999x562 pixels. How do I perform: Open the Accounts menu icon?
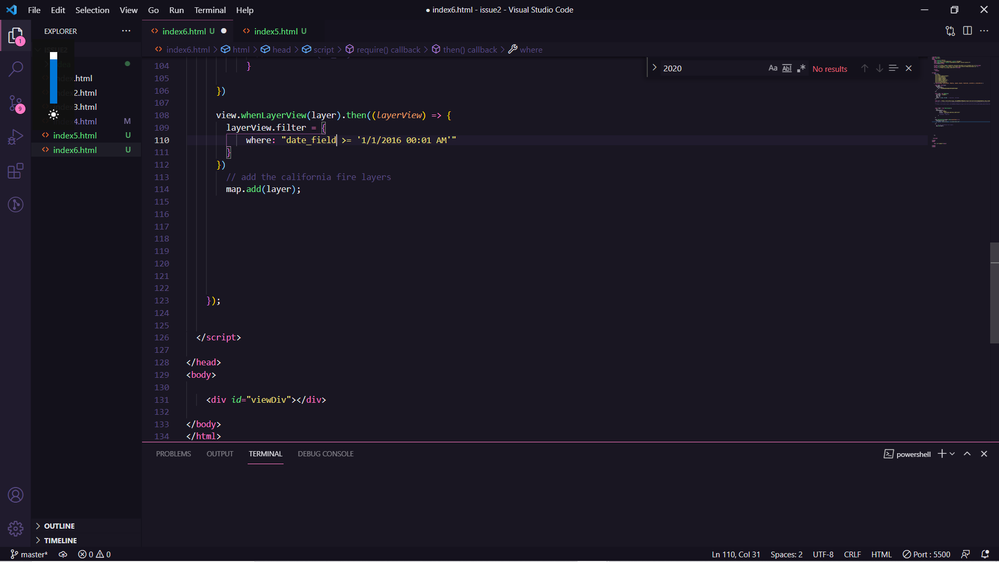coord(15,494)
